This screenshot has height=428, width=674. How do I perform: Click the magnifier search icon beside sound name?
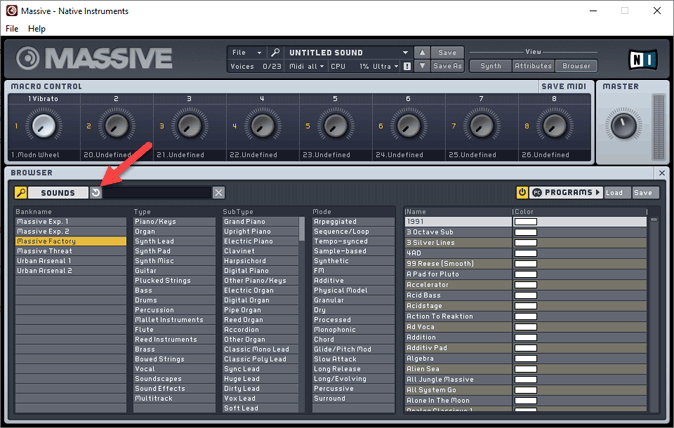(275, 52)
